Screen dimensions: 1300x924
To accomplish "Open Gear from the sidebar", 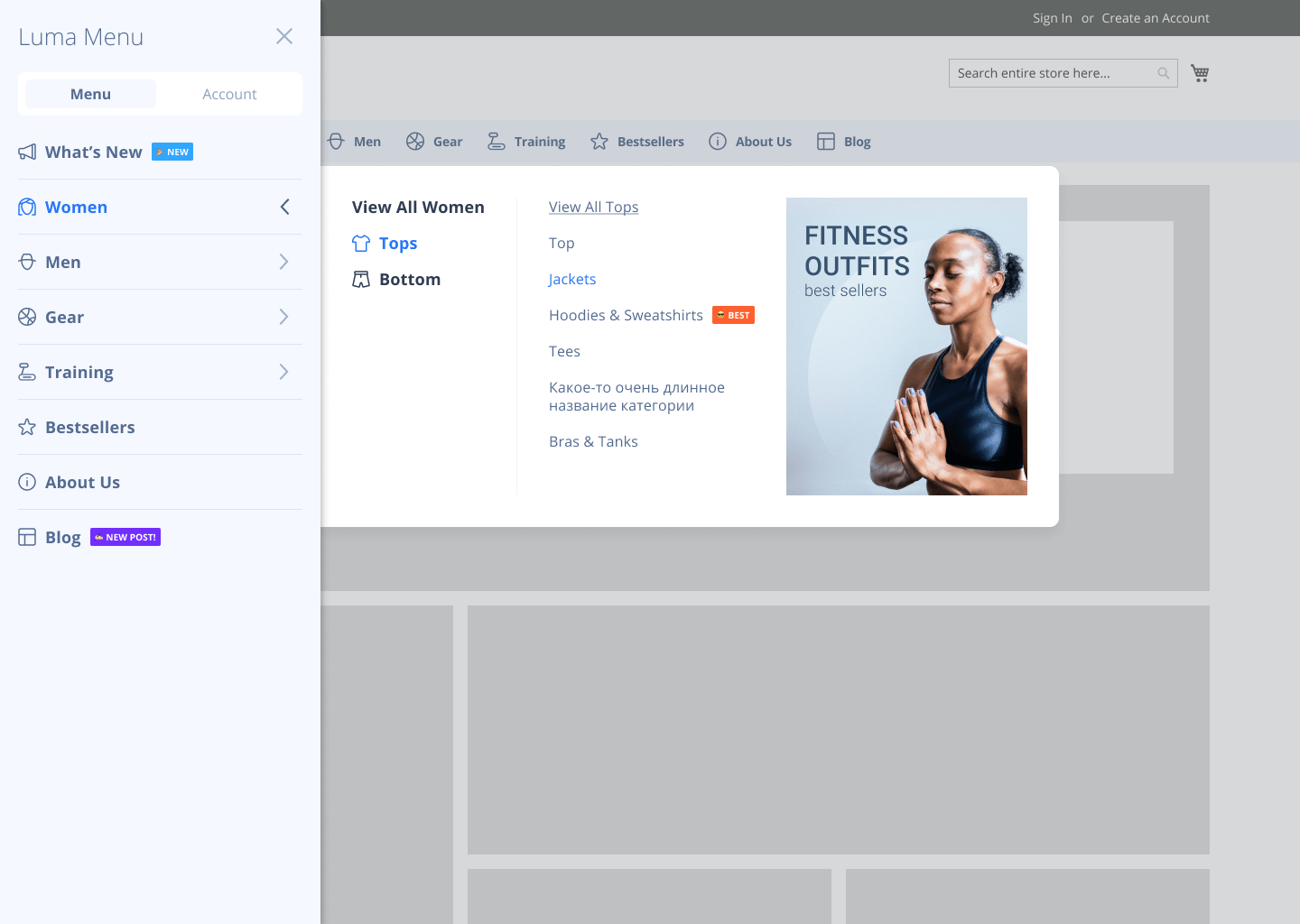I will [64, 317].
